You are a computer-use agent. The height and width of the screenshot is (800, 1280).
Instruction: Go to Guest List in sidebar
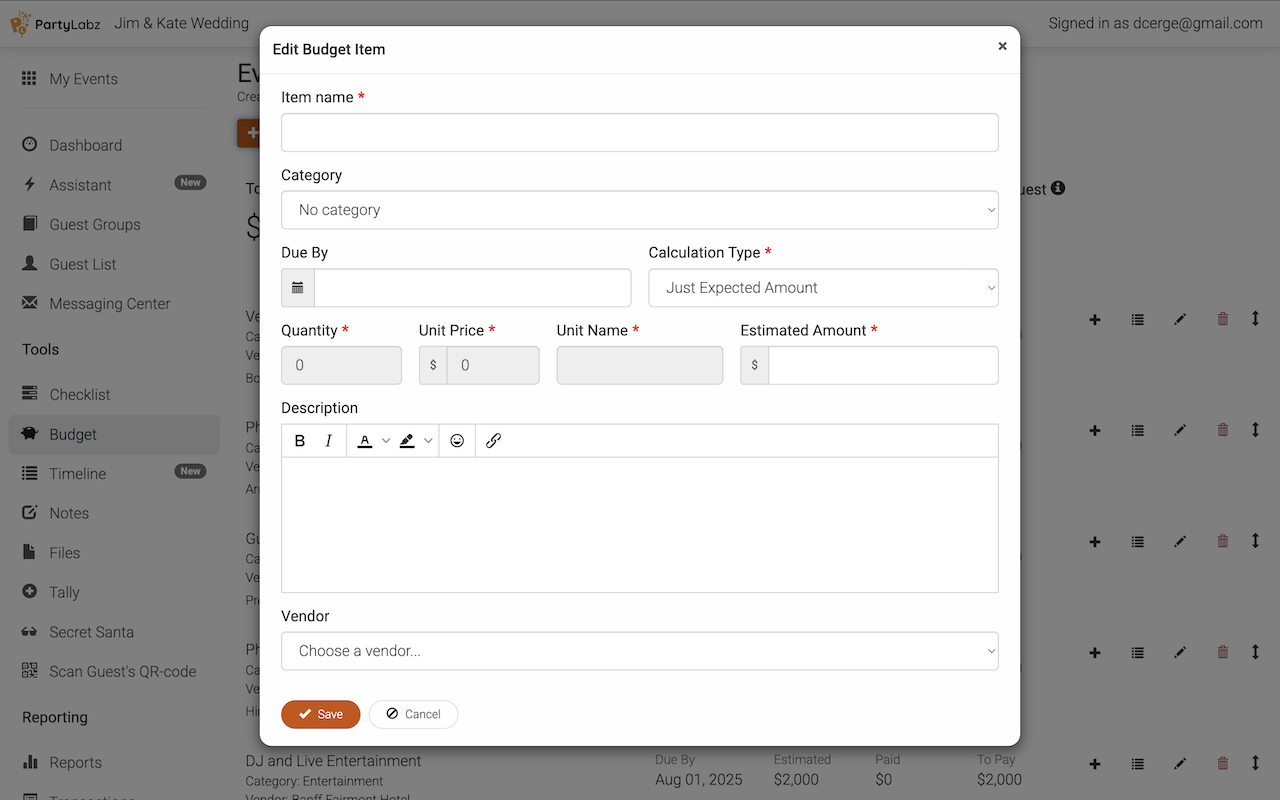(83, 264)
